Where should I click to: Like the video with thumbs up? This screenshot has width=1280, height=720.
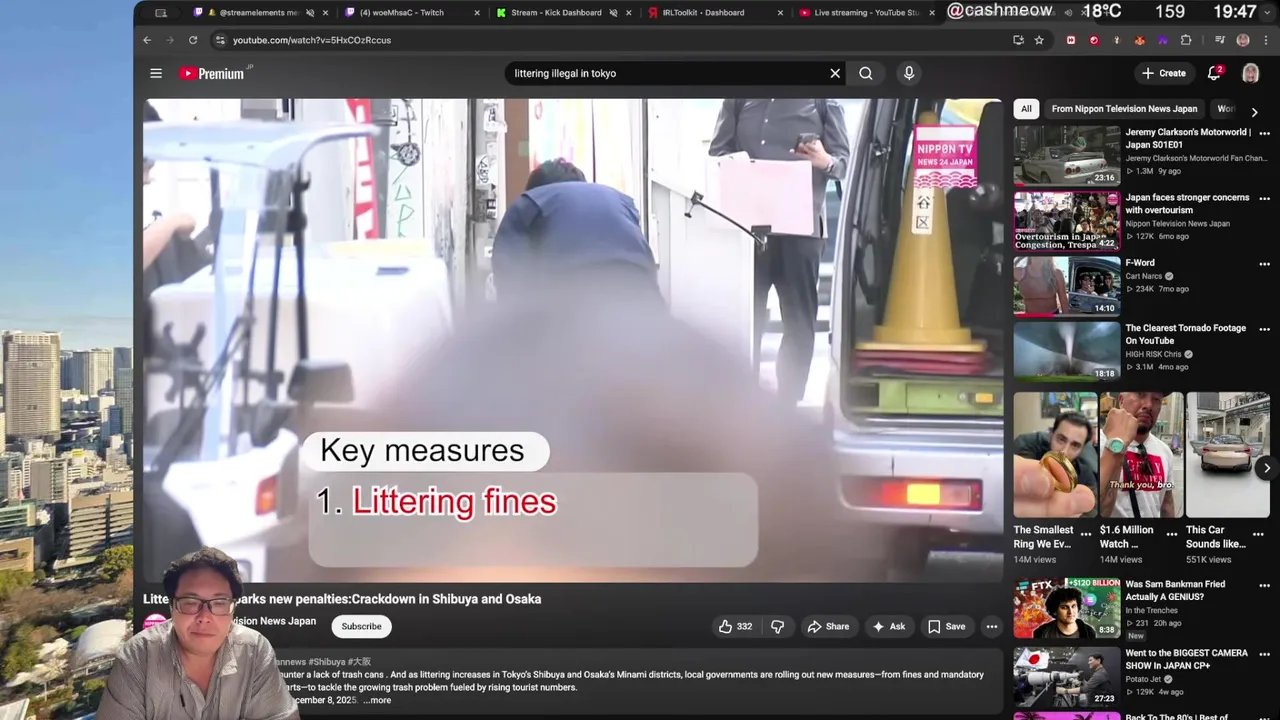click(x=735, y=626)
